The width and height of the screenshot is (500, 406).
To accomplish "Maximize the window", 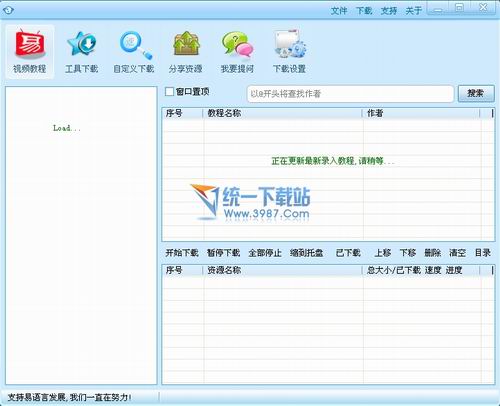I will (x=460, y=8).
